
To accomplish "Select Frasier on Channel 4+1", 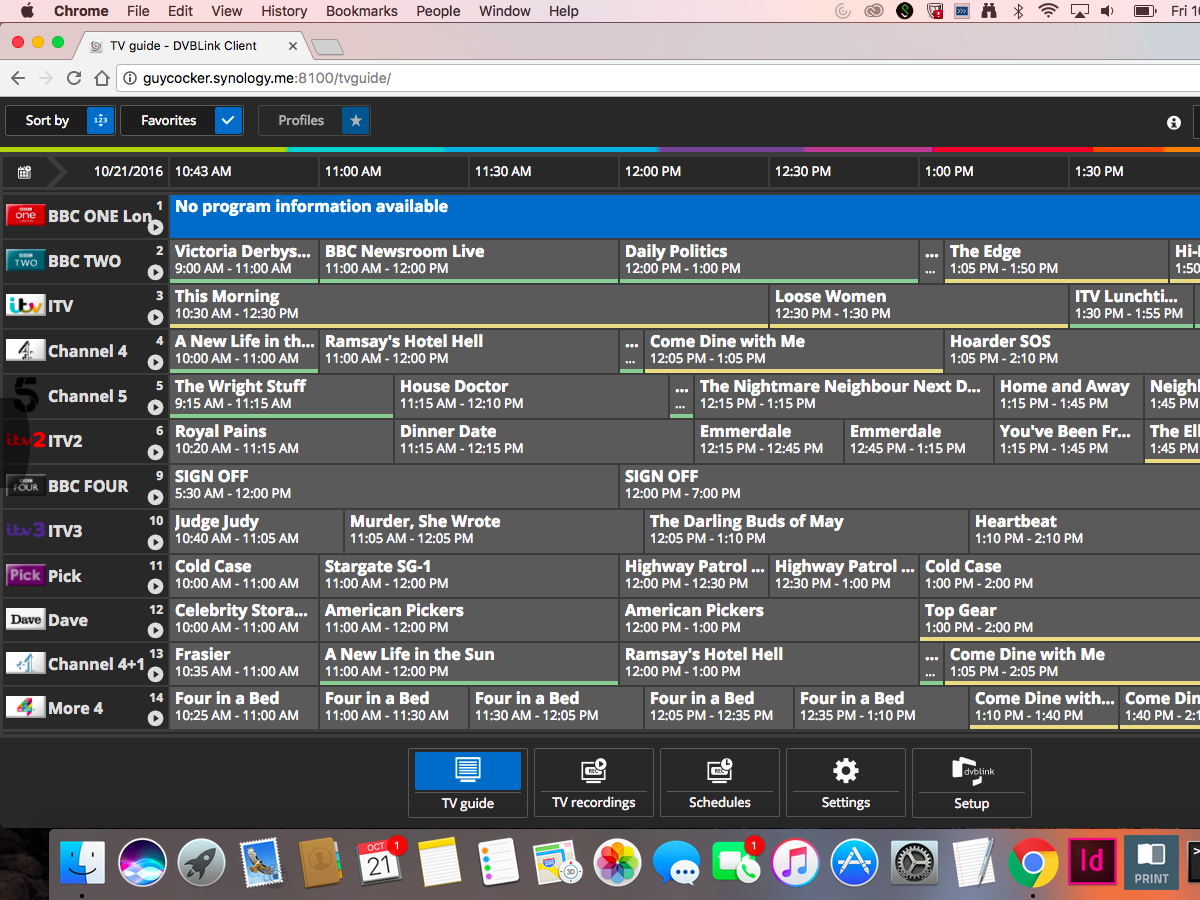I will coord(244,663).
